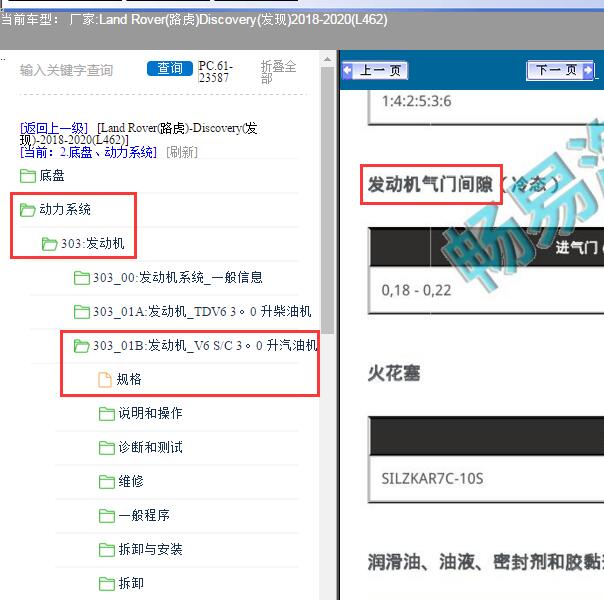This screenshot has height=600, width=604.
Task: Expand folder icon of 一般程序
Action: [107, 515]
